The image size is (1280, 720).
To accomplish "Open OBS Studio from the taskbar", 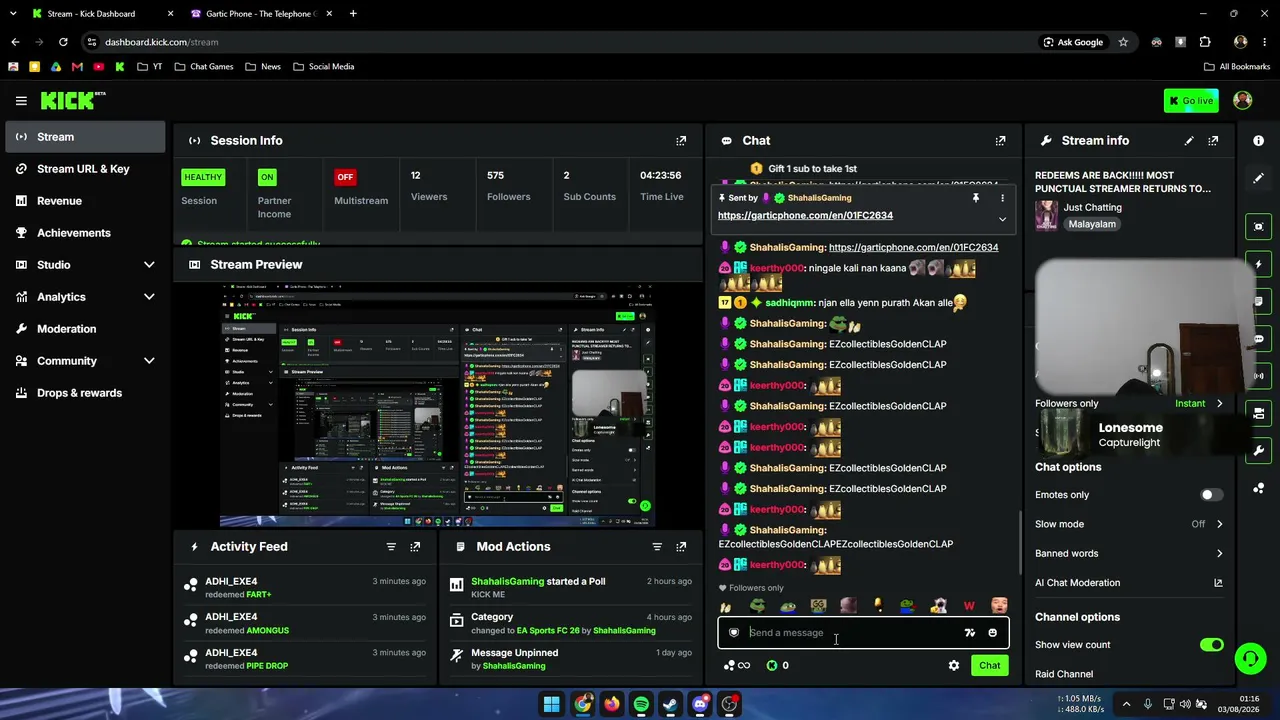I will click(x=730, y=704).
